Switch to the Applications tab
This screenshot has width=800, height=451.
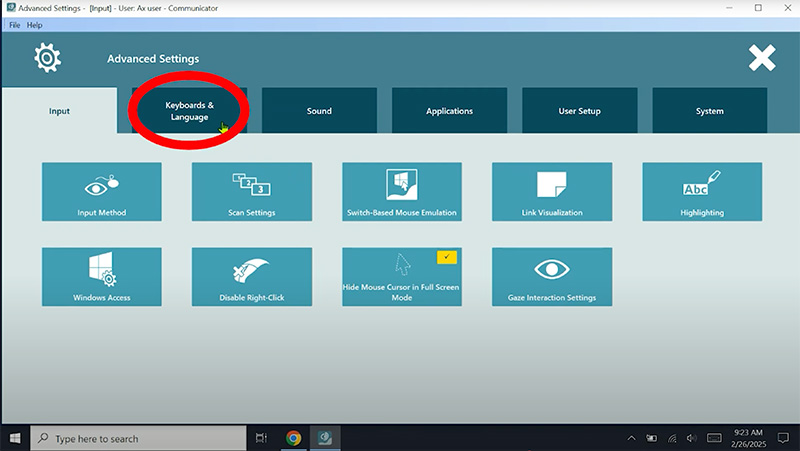449,110
